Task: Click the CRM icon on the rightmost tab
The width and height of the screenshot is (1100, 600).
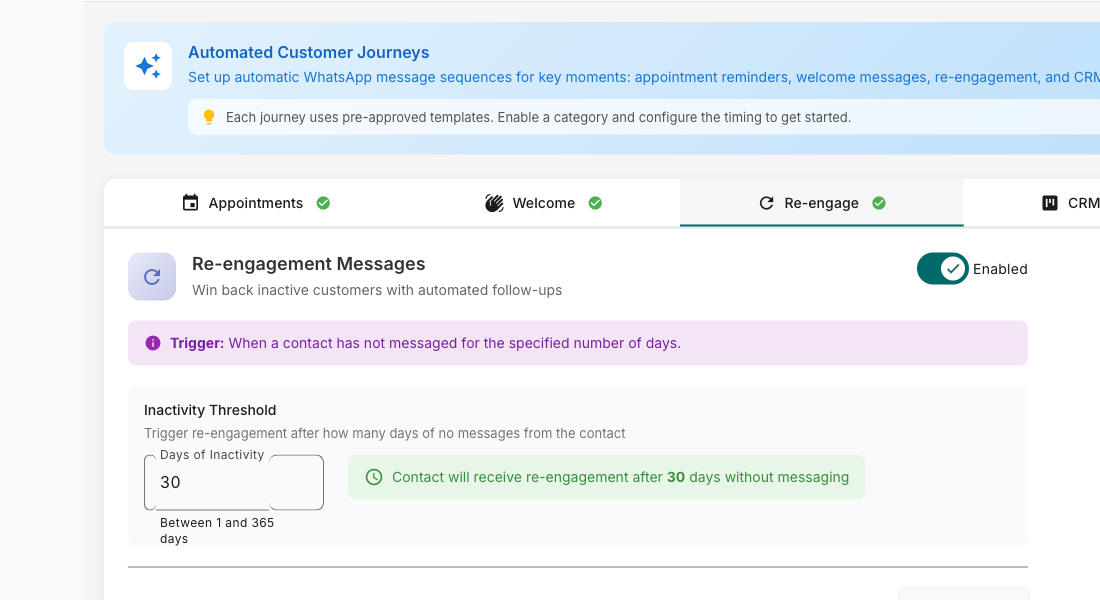Action: 1049,202
